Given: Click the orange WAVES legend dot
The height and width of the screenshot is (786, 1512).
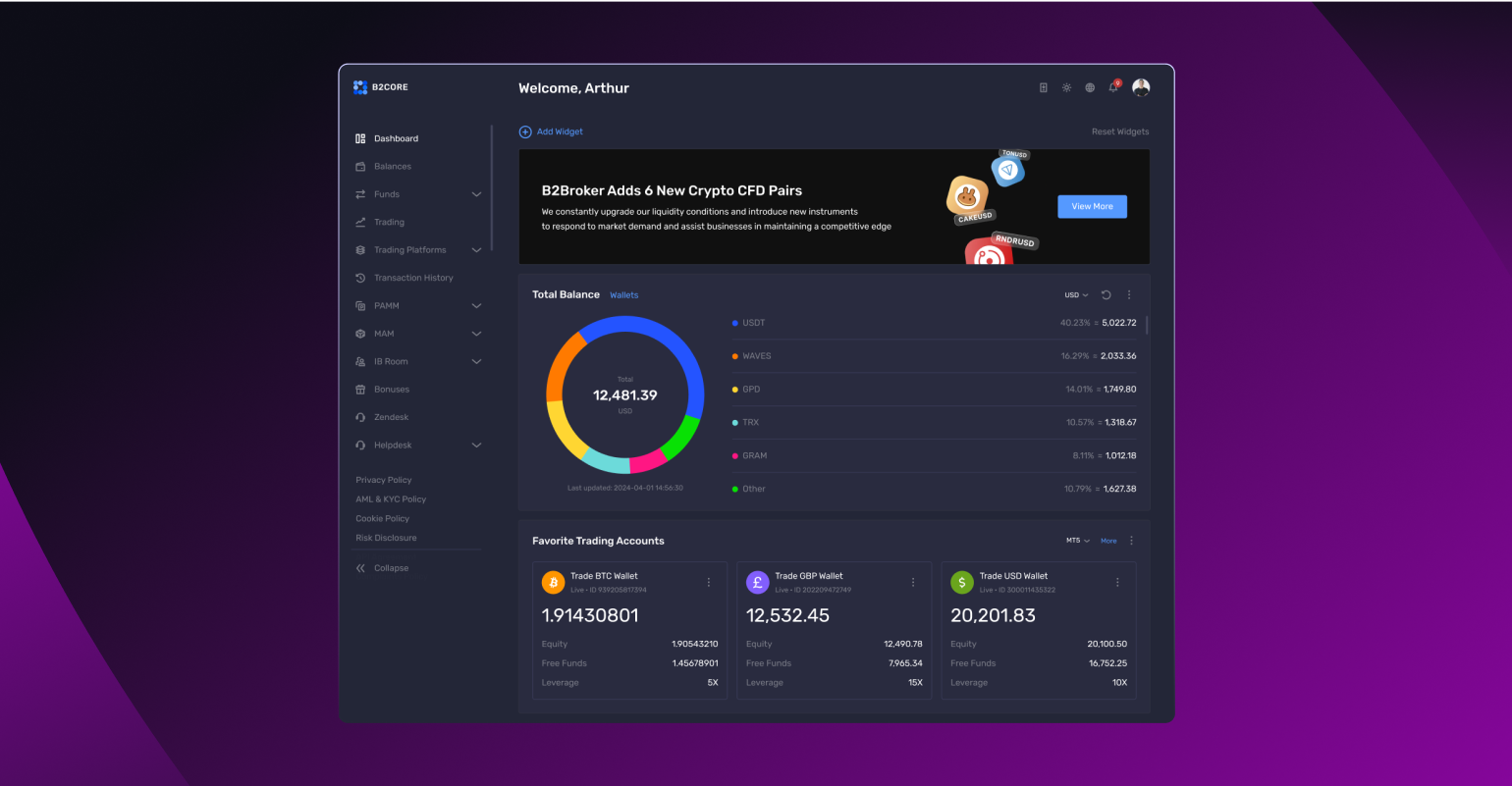Looking at the screenshot, I should tap(735, 356).
